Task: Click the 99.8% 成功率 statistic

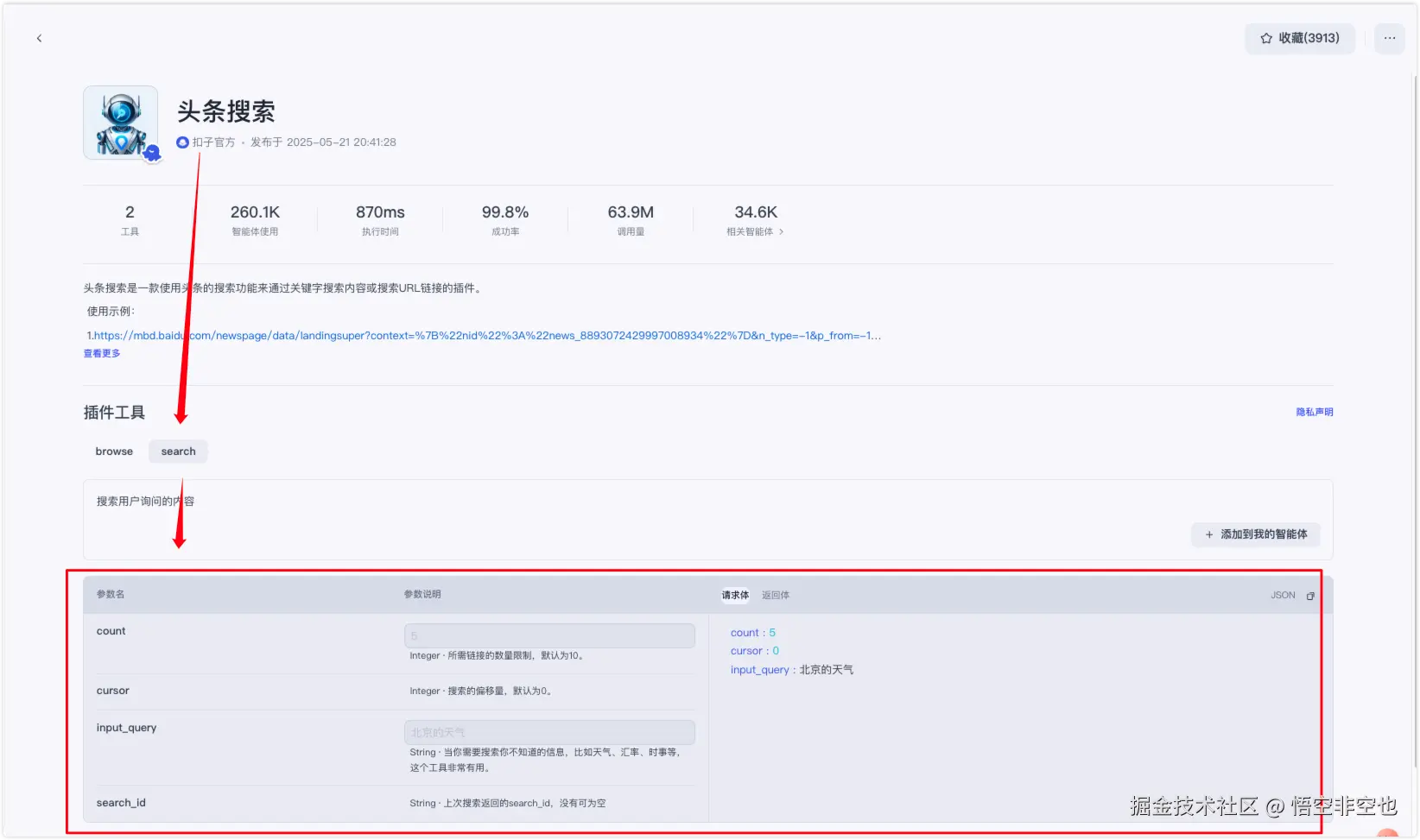Action: point(505,220)
